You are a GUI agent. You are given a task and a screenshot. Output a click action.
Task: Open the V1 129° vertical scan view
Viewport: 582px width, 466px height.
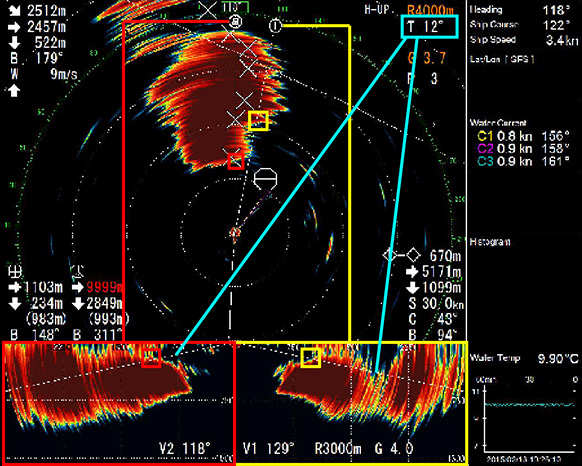point(268,449)
